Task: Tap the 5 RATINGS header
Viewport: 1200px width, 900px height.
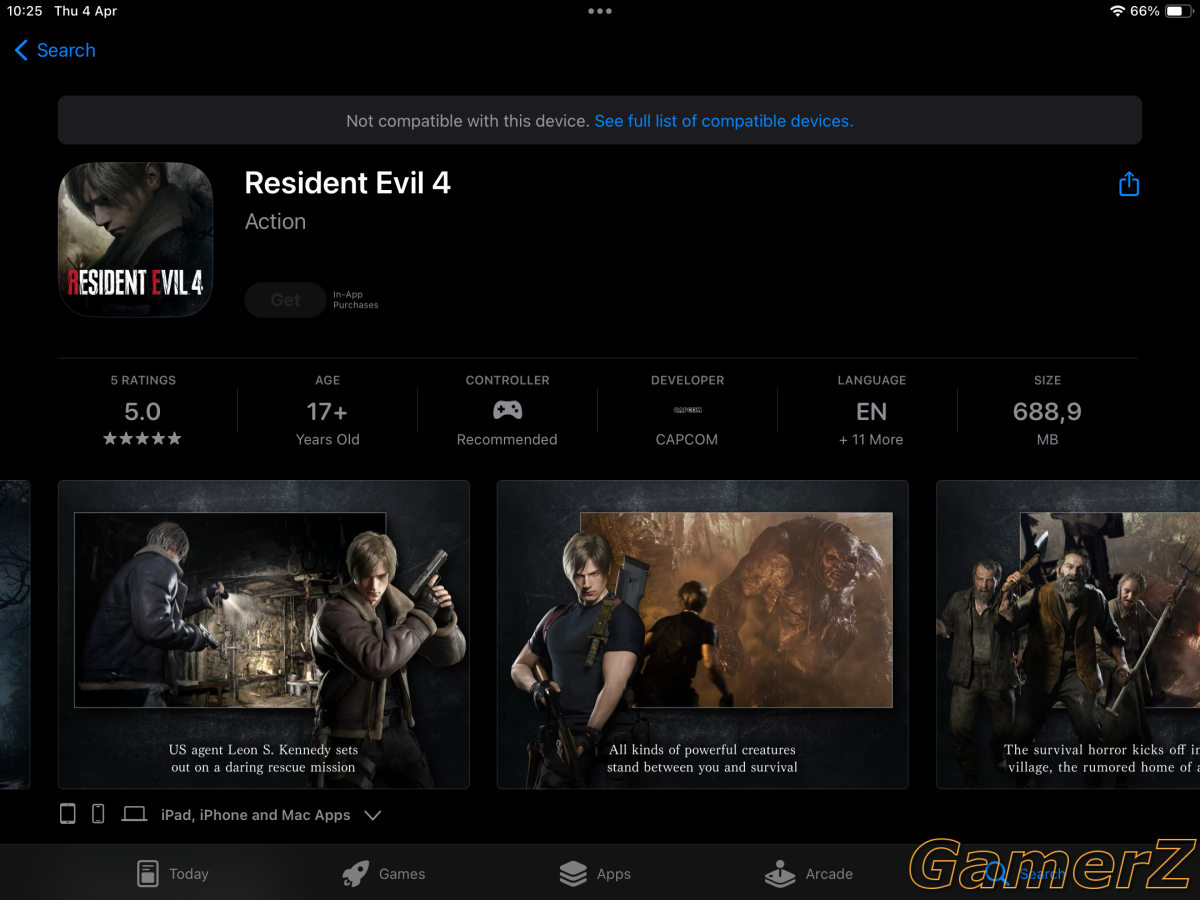Action: tap(143, 380)
